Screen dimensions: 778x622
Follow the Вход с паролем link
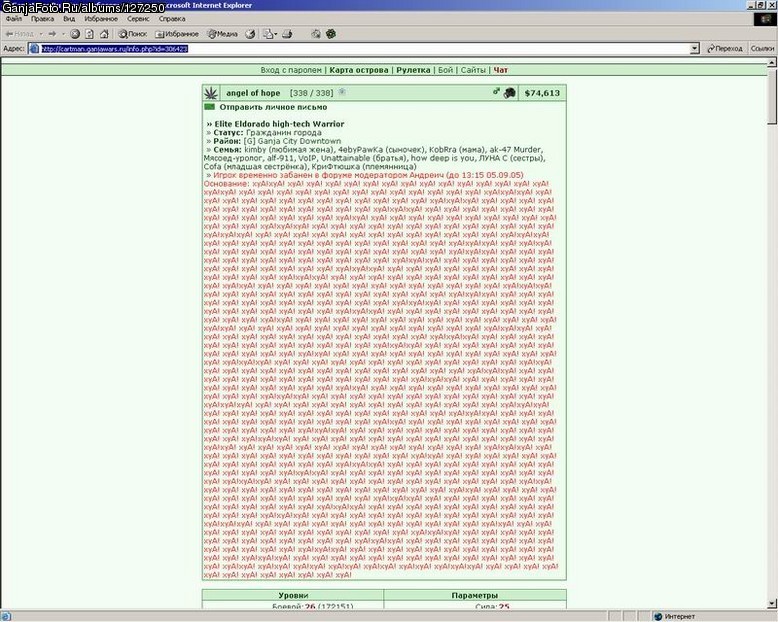(291, 70)
